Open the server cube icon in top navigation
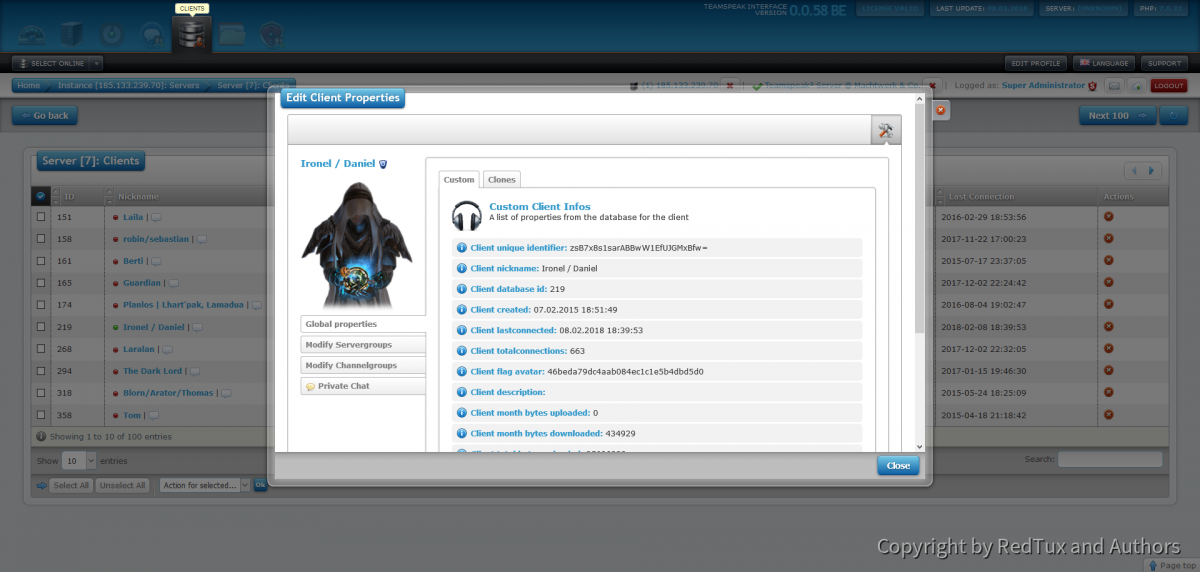Screen dimensions: 1200x572 73,33
